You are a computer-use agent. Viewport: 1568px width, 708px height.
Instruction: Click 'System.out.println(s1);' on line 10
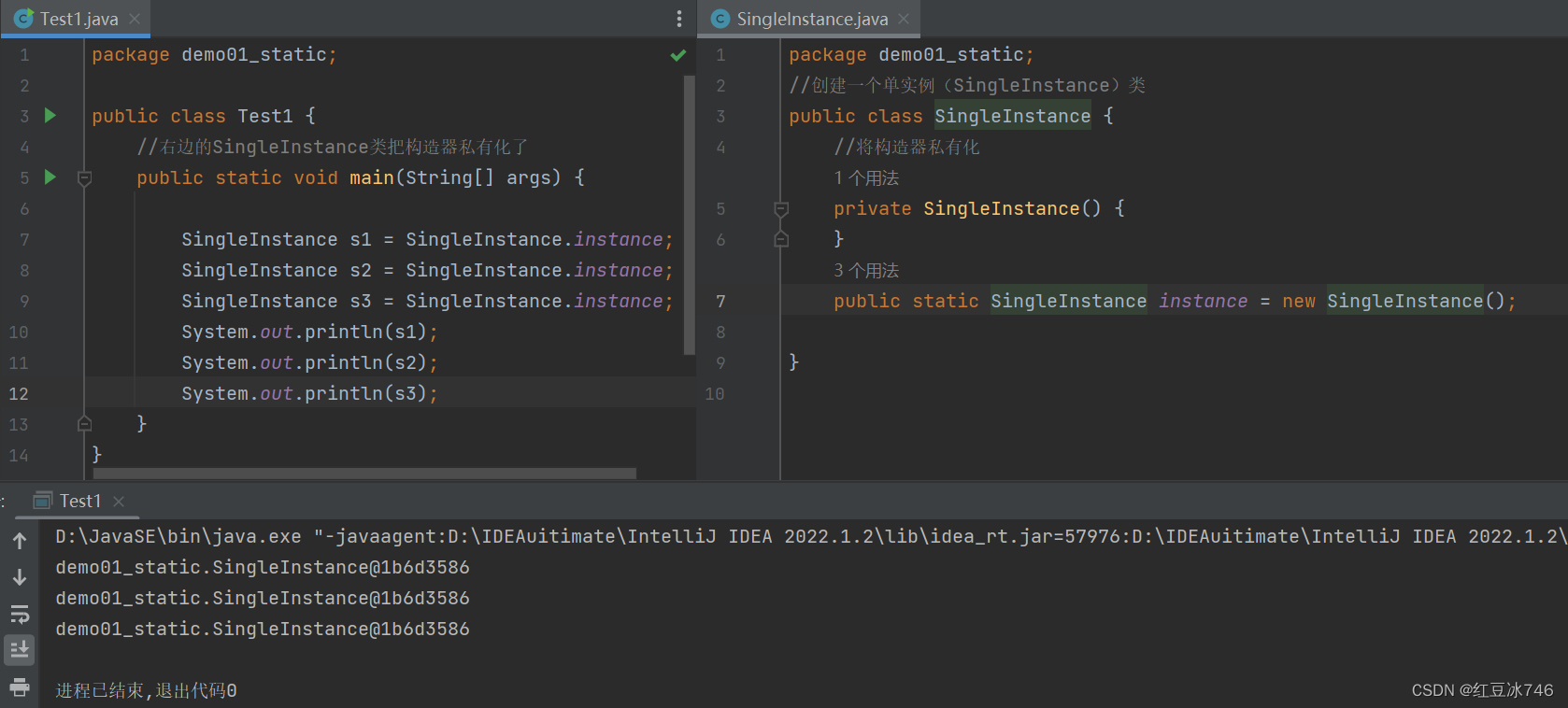[x=310, y=332]
